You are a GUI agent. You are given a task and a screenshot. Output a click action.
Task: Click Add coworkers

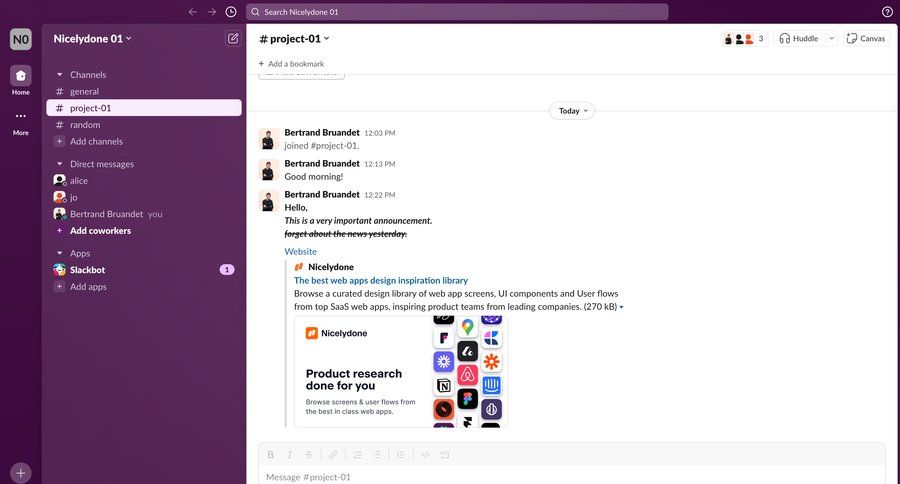click(x=143, y=230)
